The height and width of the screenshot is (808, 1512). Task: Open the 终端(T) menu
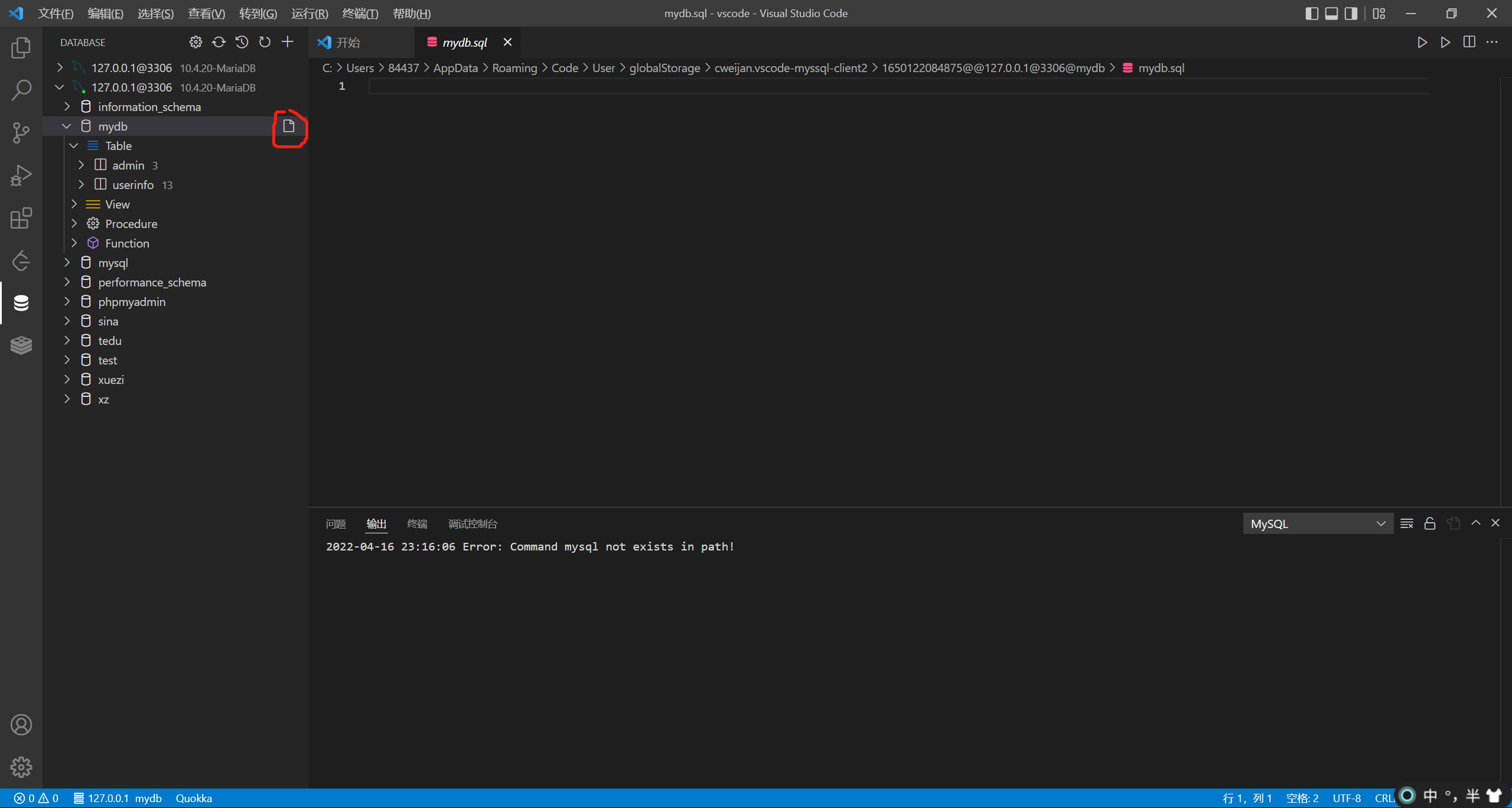[360, 14]
